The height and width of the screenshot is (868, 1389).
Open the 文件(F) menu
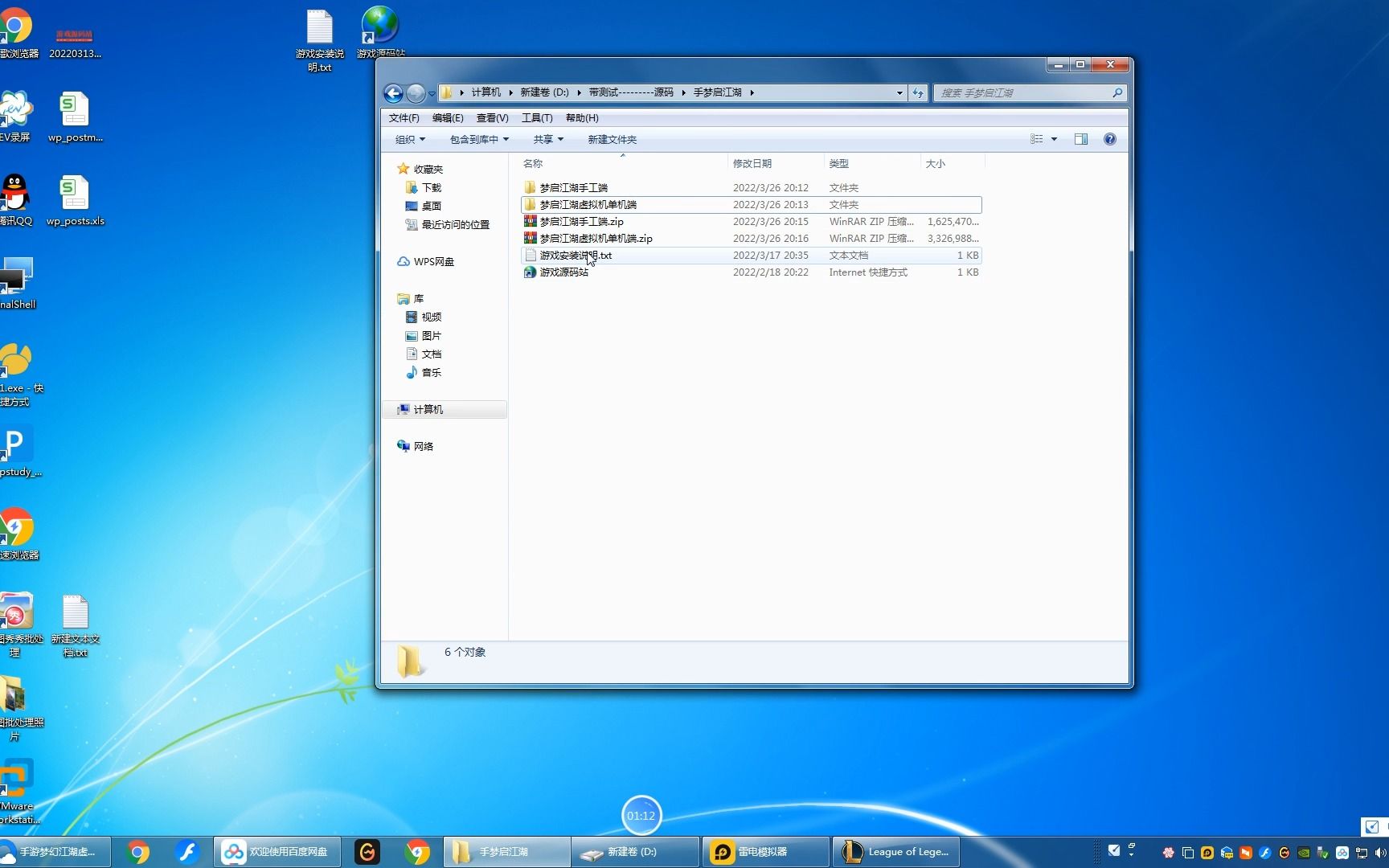(404, 118)
